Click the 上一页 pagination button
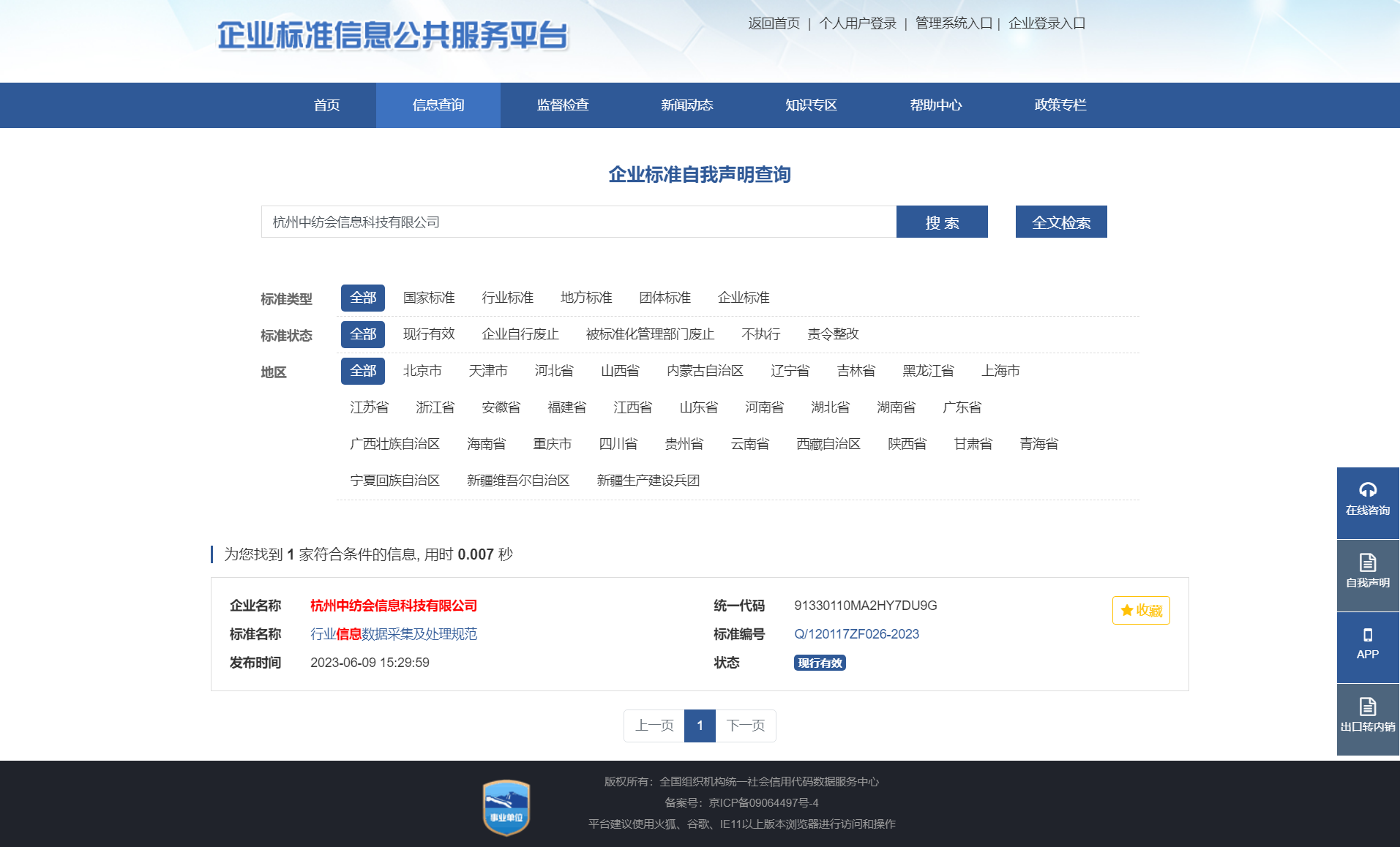This screenshot has width=1400, height=847. tap(654, 726)
